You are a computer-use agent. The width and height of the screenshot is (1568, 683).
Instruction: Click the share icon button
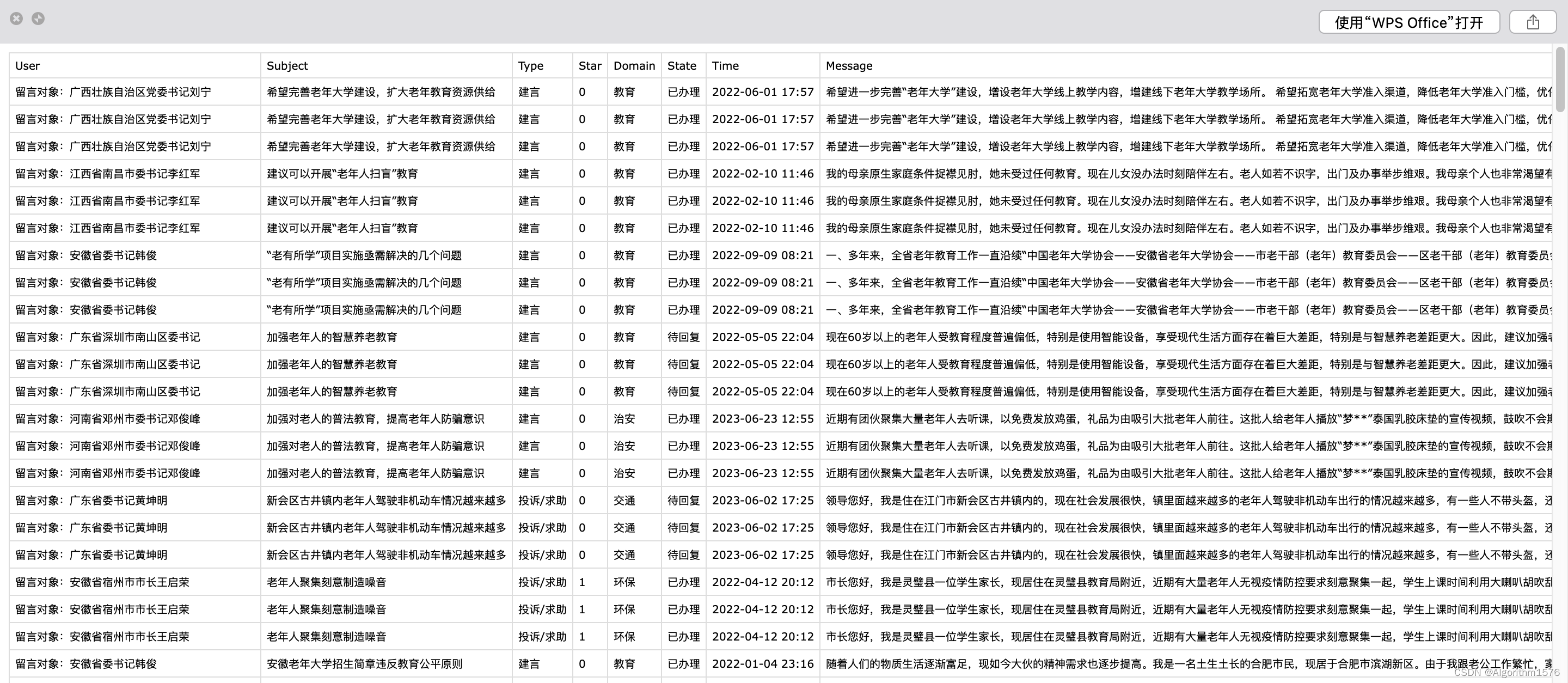pyautogui.click(x=1532, y=22)
